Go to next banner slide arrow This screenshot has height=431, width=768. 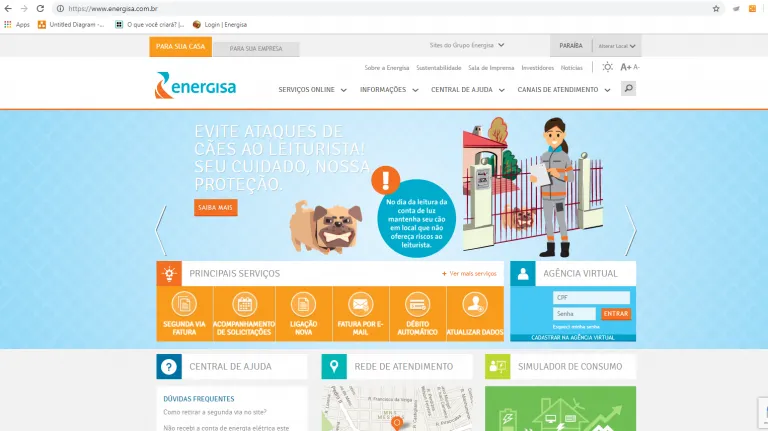pyautogui.click(x=631, y=230)
